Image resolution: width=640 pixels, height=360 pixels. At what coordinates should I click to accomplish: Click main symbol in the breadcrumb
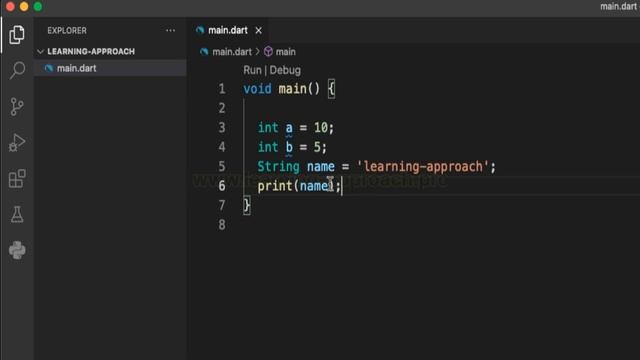tap(285, 52)
